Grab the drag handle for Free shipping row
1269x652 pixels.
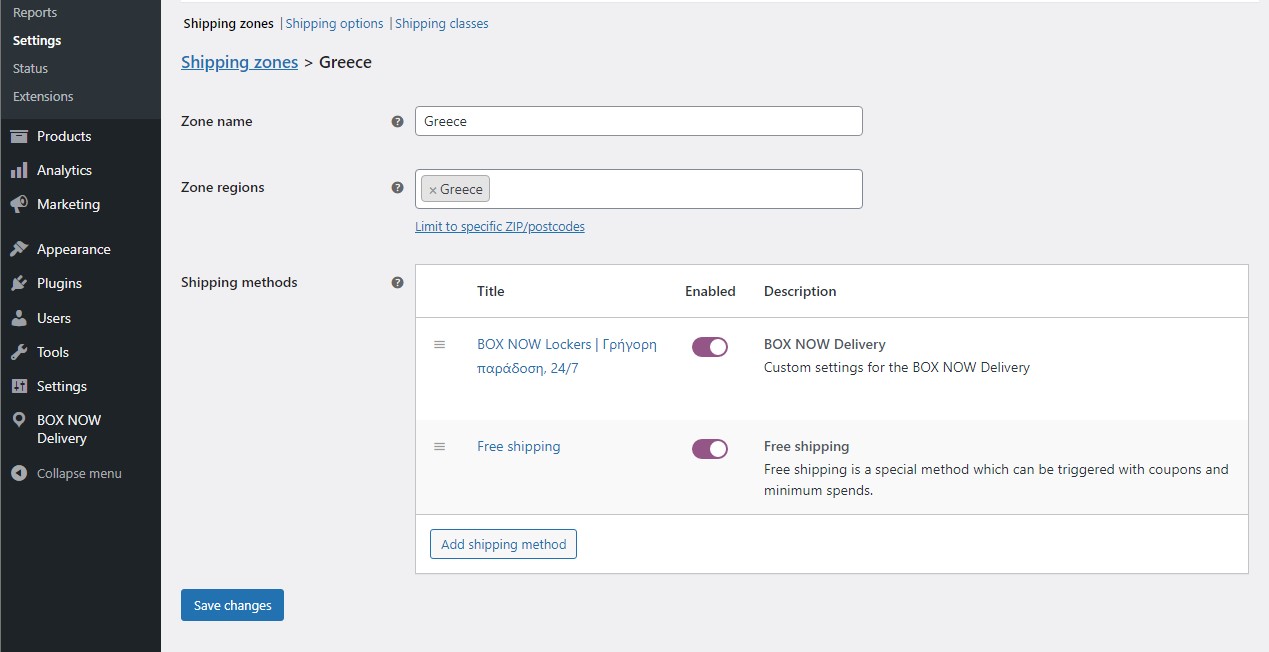[439, 446]
